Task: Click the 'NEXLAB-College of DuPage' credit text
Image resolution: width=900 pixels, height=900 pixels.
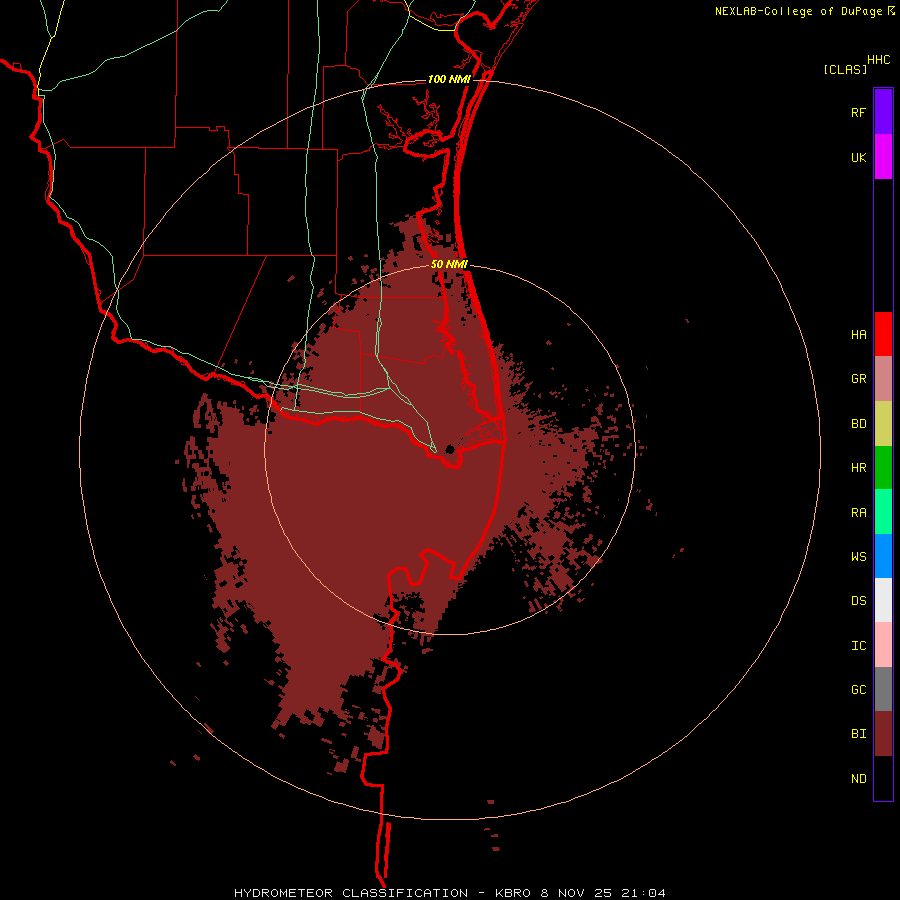Action: click(x=798, y=11)
